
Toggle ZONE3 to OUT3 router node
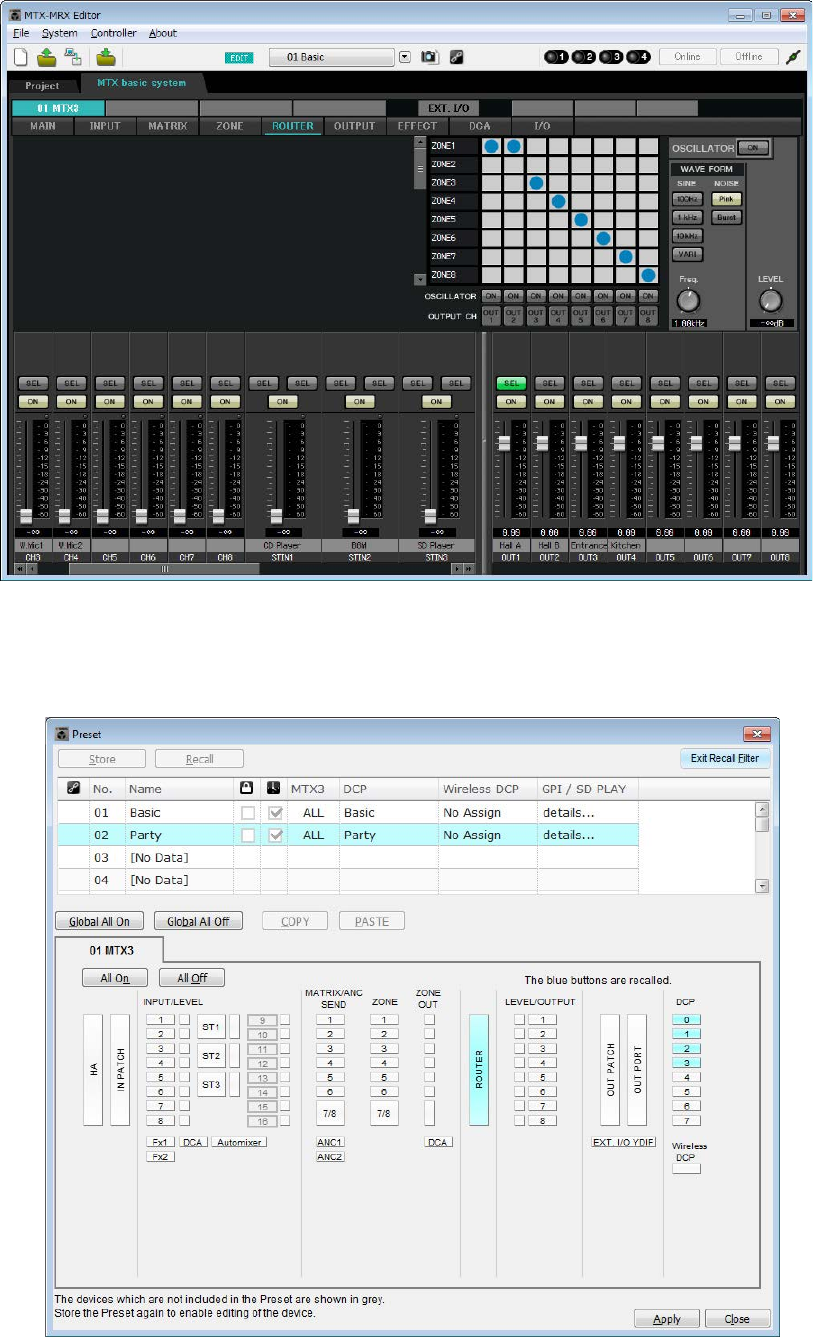pyautogui.click(x=536, y=183)
